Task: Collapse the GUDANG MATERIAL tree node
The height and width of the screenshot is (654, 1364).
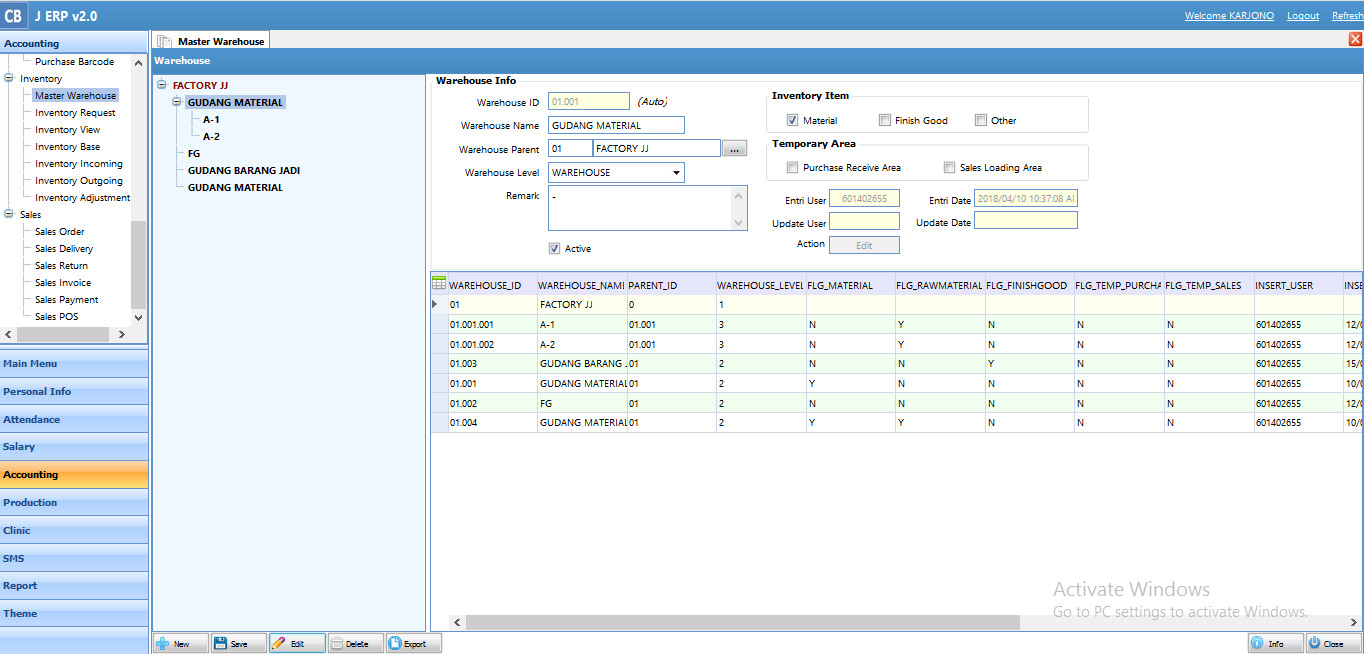Action: point(177,102)
